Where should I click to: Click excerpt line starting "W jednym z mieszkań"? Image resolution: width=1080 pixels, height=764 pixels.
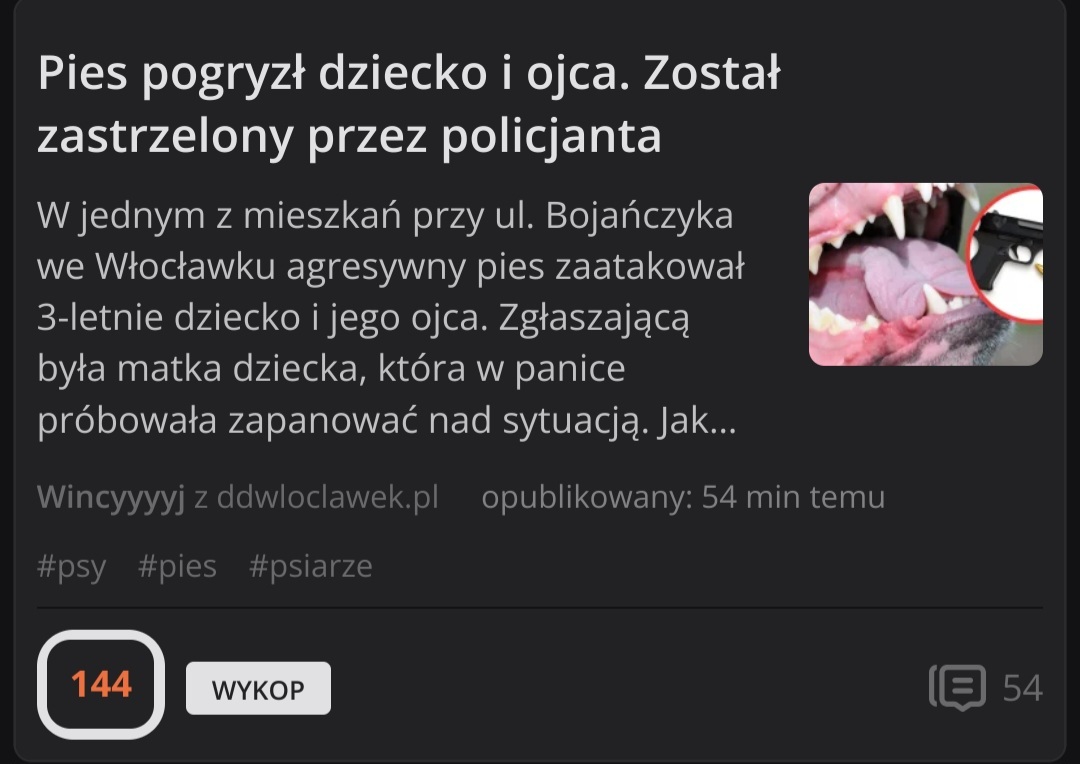click(385, 216)
